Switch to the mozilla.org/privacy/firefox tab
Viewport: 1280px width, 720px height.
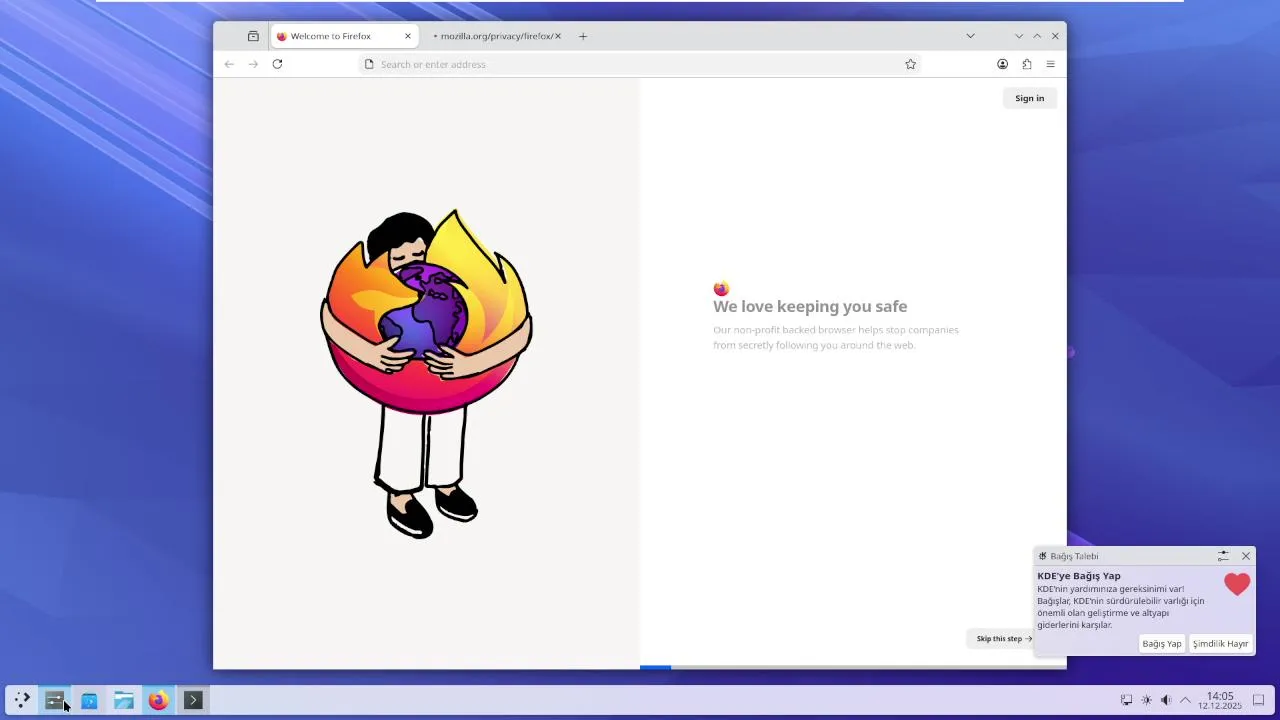pyautogui.click(x=496, y=36)
